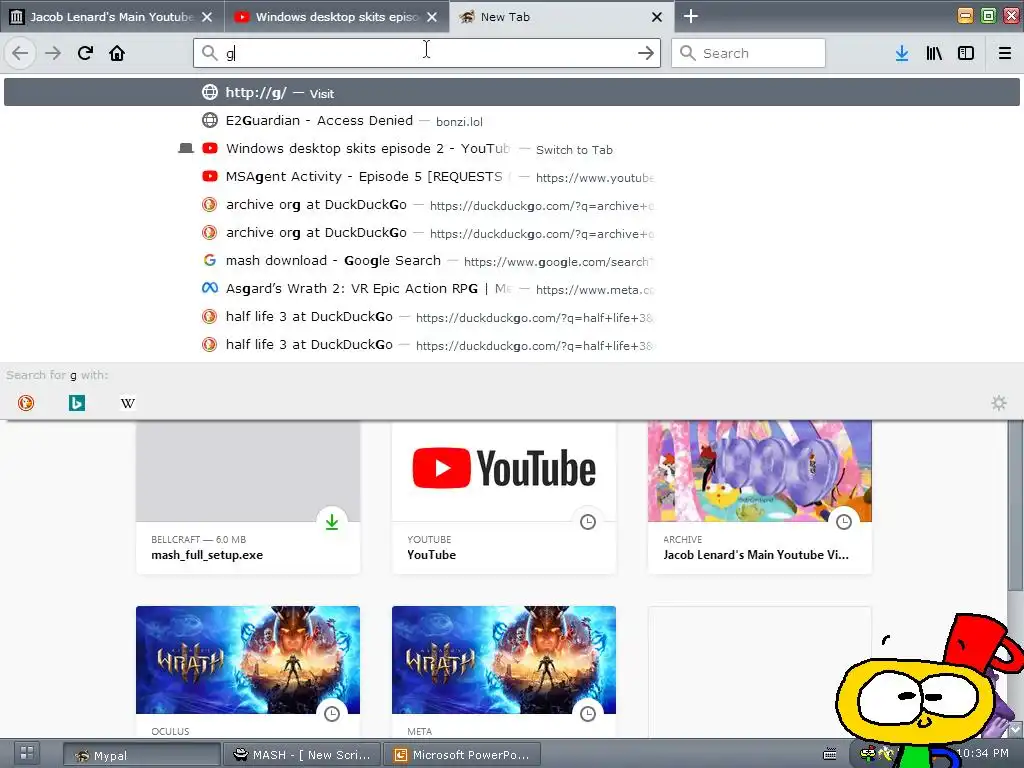Click the download icon on mash_full_setup.exe tile
1024x768 pixels.
click(332, 522)
